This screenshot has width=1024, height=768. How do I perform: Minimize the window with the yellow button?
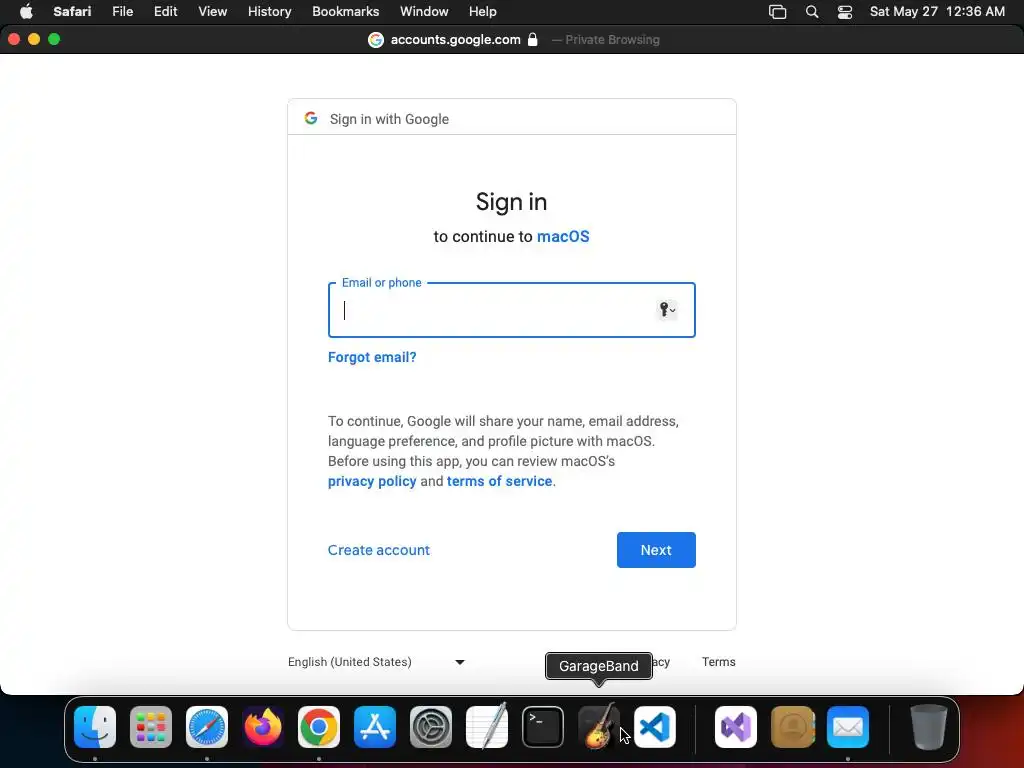coord(34,39)
